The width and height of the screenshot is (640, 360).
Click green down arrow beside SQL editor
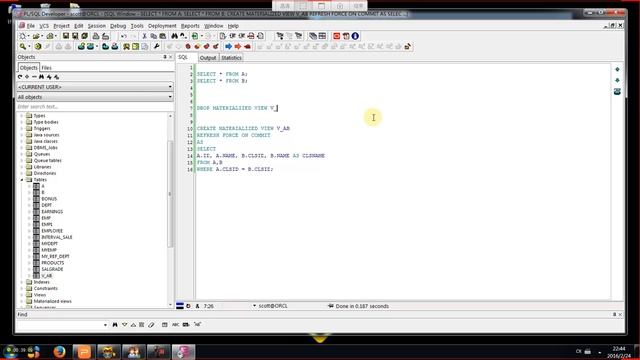coord(617,80)
